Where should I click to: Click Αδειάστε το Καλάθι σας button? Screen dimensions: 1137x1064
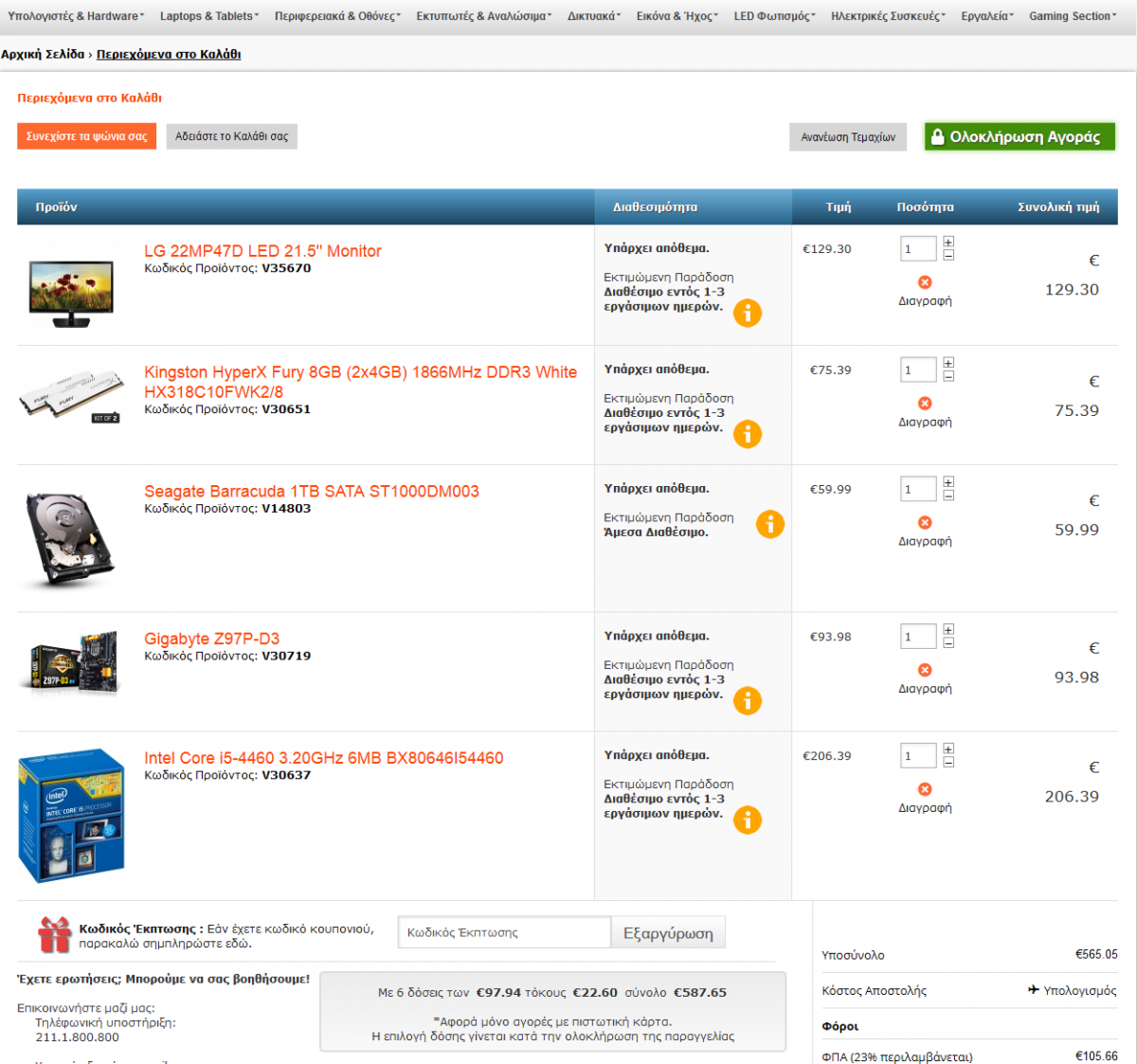tap(232, 136)
